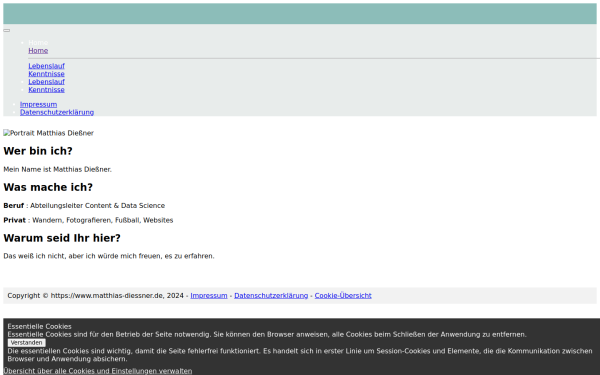Open 'Übersicht über alle Cookies und Einstellungen verwalten'
Image resolution: width=600 pixels, height=375 pixels.
click(x=98, y=371)
